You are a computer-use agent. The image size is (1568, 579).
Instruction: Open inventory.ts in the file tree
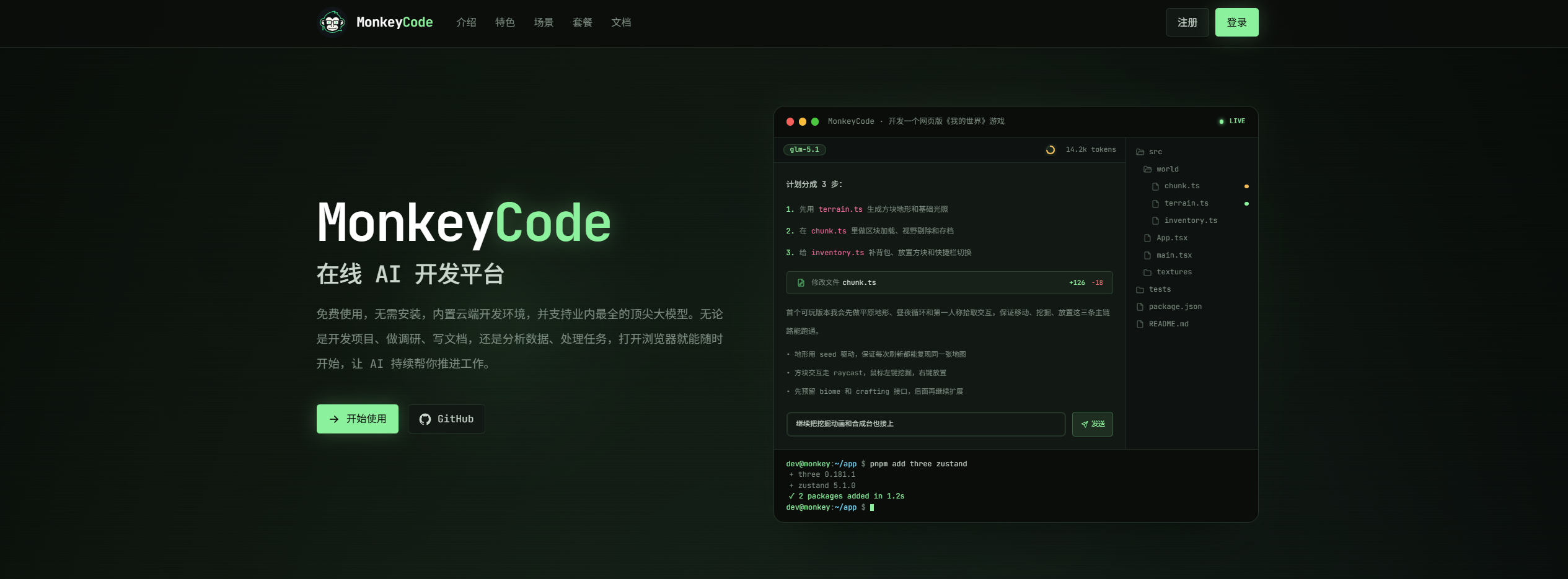[x=1184, y=220]
